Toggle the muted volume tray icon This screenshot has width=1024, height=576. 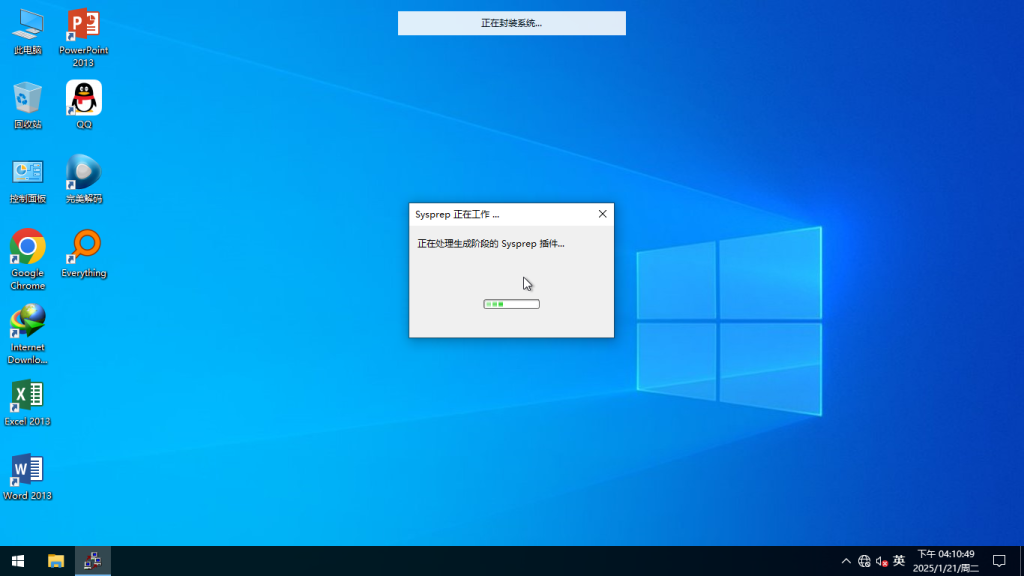(882, 561)
